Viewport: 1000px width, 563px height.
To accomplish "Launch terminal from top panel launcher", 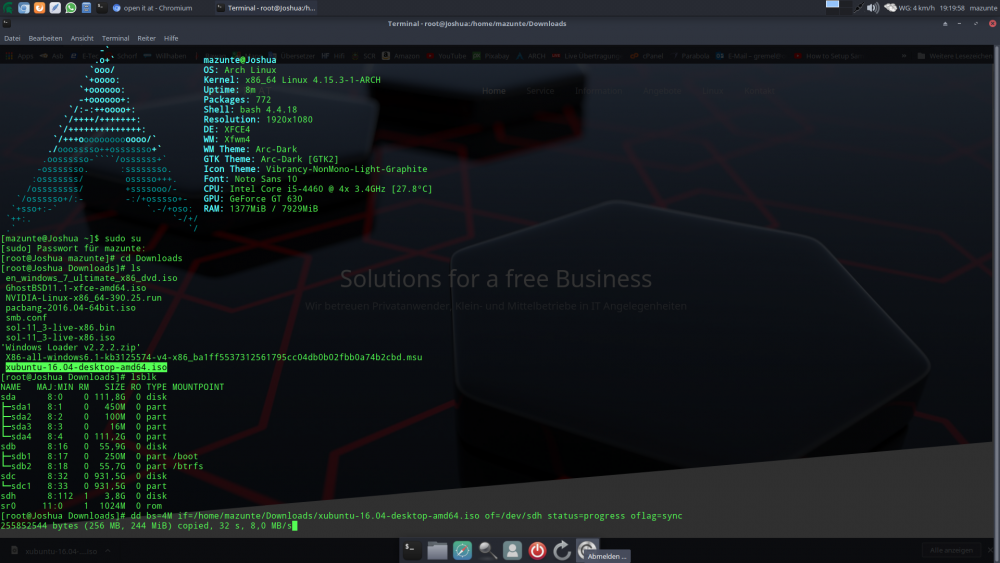I will point(101,8).
